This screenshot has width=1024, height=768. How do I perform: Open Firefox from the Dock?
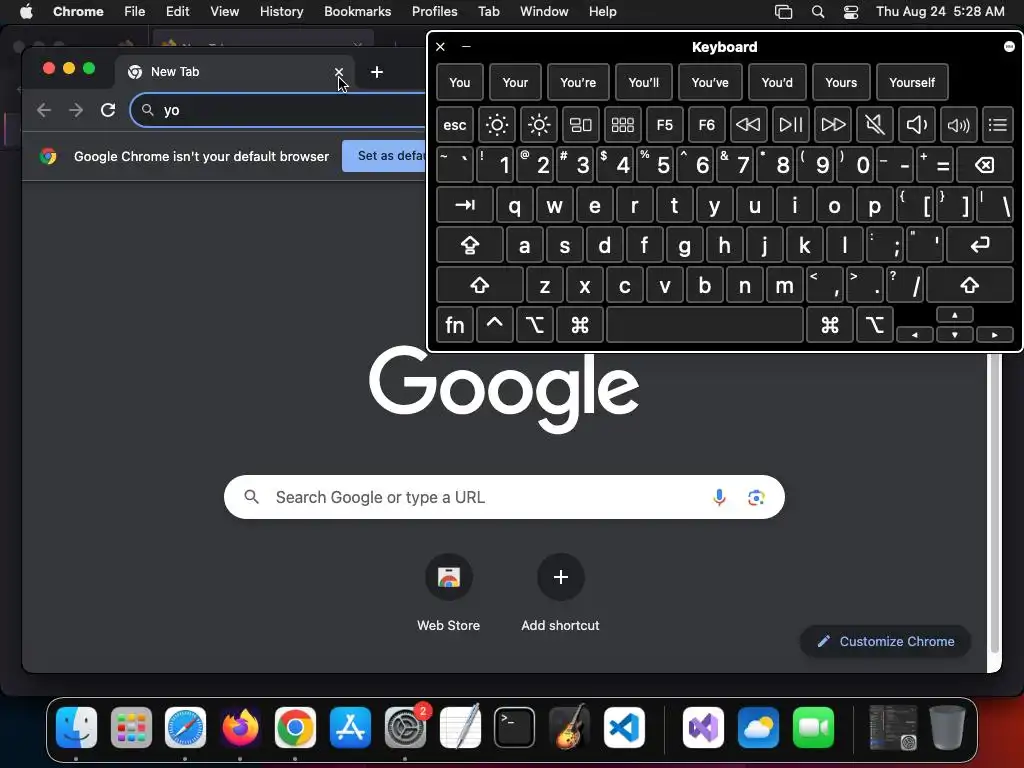point(240,727)
